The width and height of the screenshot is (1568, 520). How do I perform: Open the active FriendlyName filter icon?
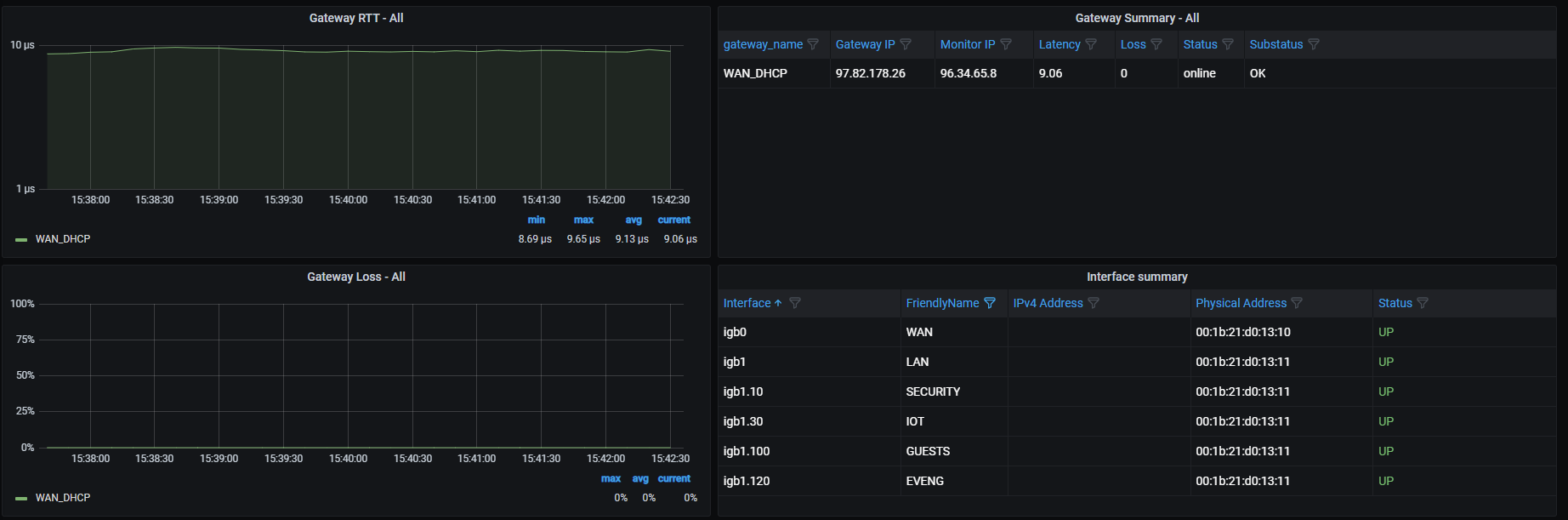click(x=990, y=303)
